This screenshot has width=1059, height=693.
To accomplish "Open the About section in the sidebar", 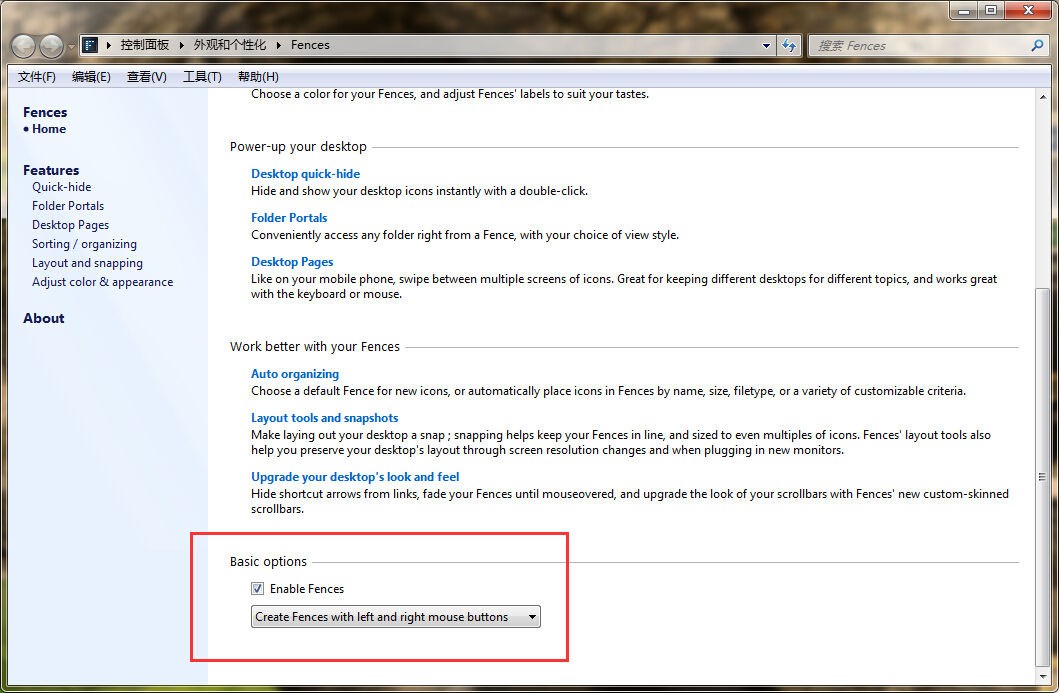I will click(44, 318).
